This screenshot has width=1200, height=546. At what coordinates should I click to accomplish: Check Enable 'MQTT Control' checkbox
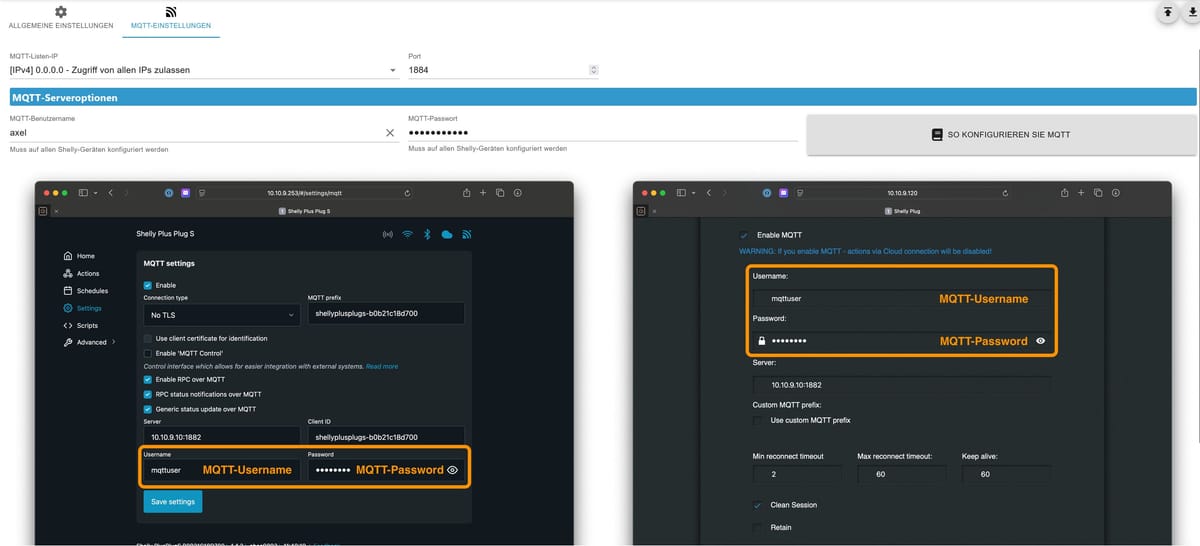pos(148,353)
